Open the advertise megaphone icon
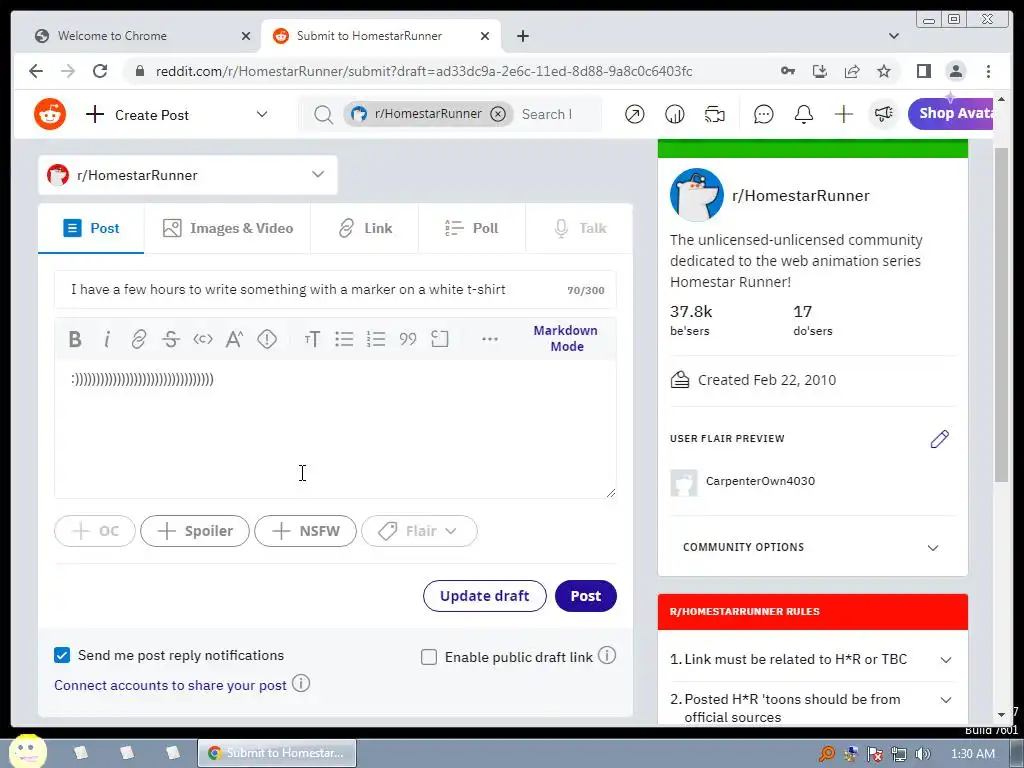This screenshot has width=1024, height=768. (884, 115)
